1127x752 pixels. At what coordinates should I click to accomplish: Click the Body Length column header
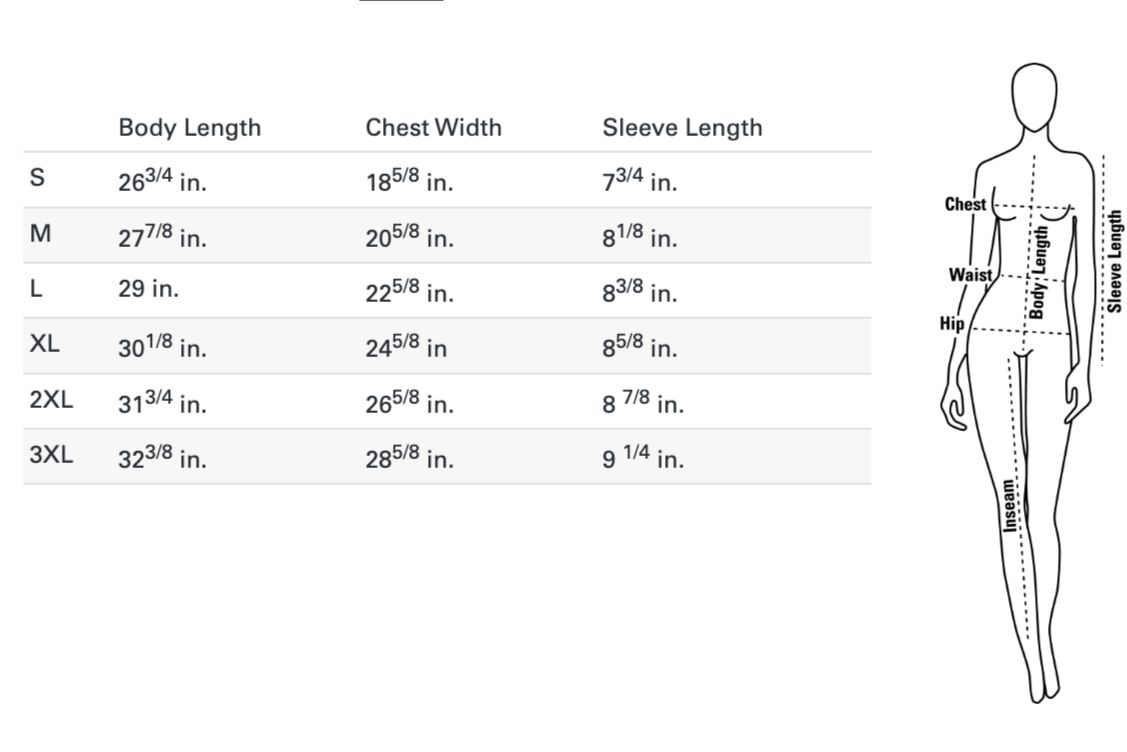pyautogui.click(x=189, y=128)
